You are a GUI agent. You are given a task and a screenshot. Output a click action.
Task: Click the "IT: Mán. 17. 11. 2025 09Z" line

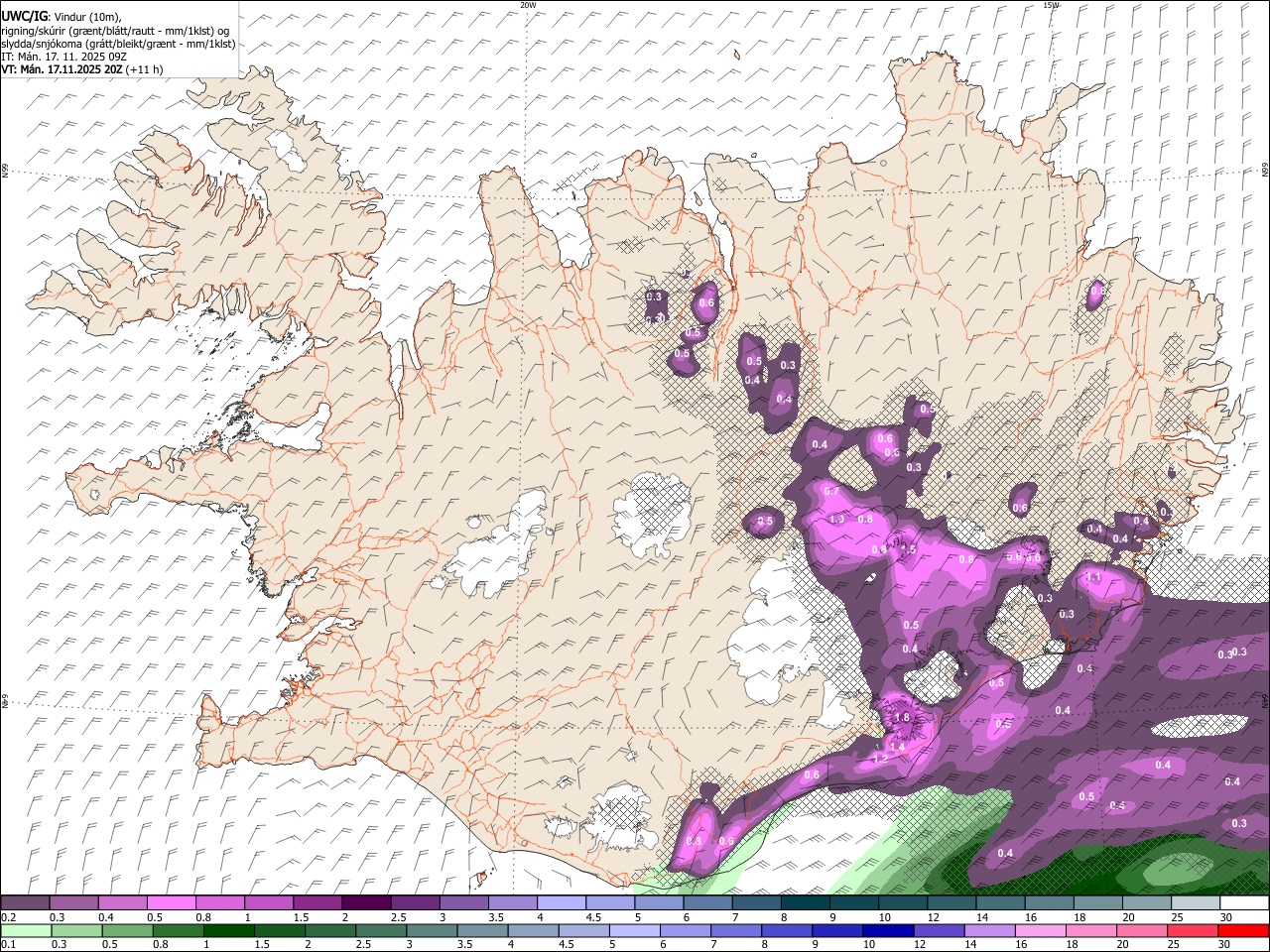pyautogui.click(x=64, y=57)
